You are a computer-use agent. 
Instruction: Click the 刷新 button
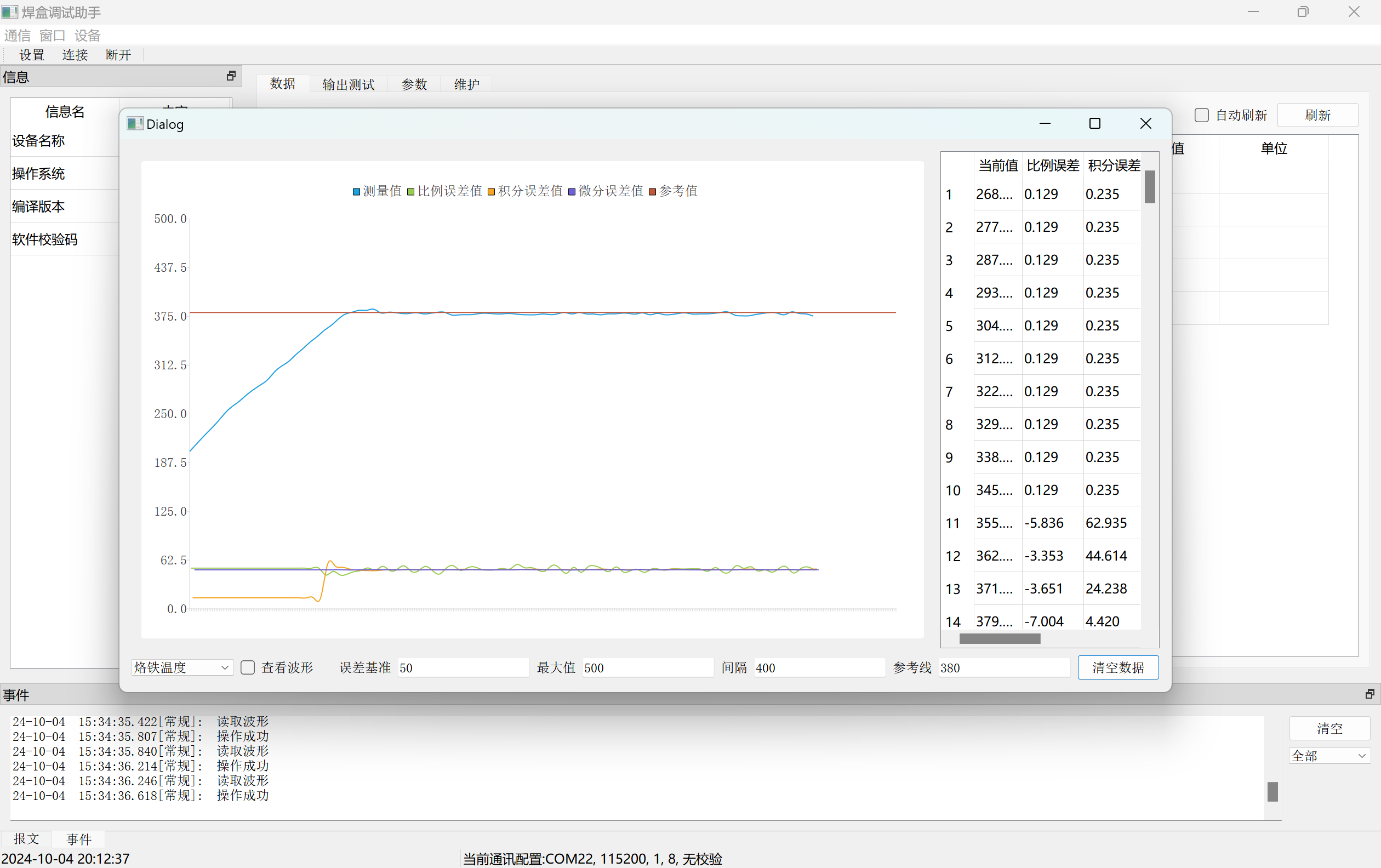1317,115
